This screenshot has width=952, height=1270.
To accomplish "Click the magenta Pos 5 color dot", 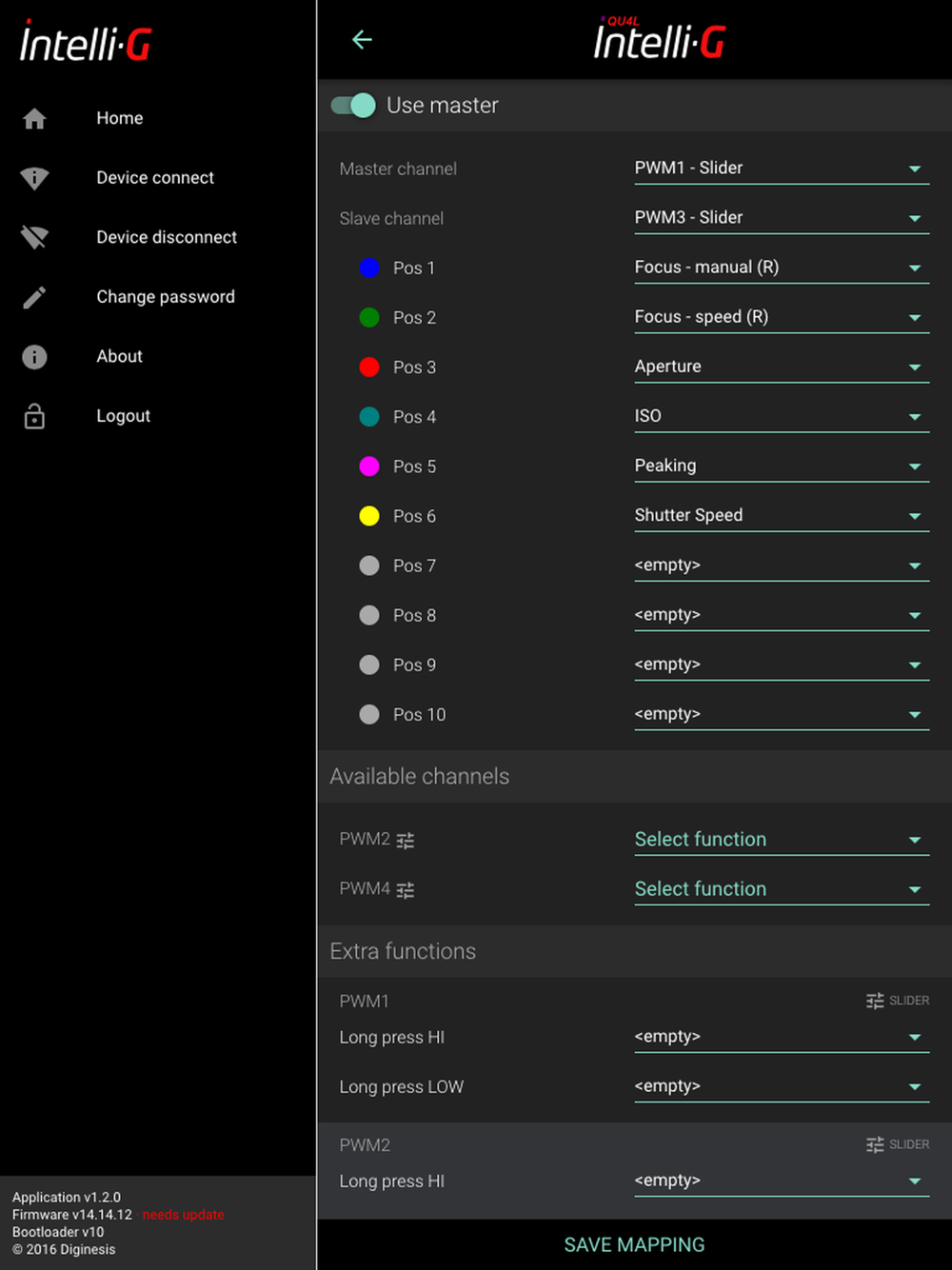I will 369,466.
